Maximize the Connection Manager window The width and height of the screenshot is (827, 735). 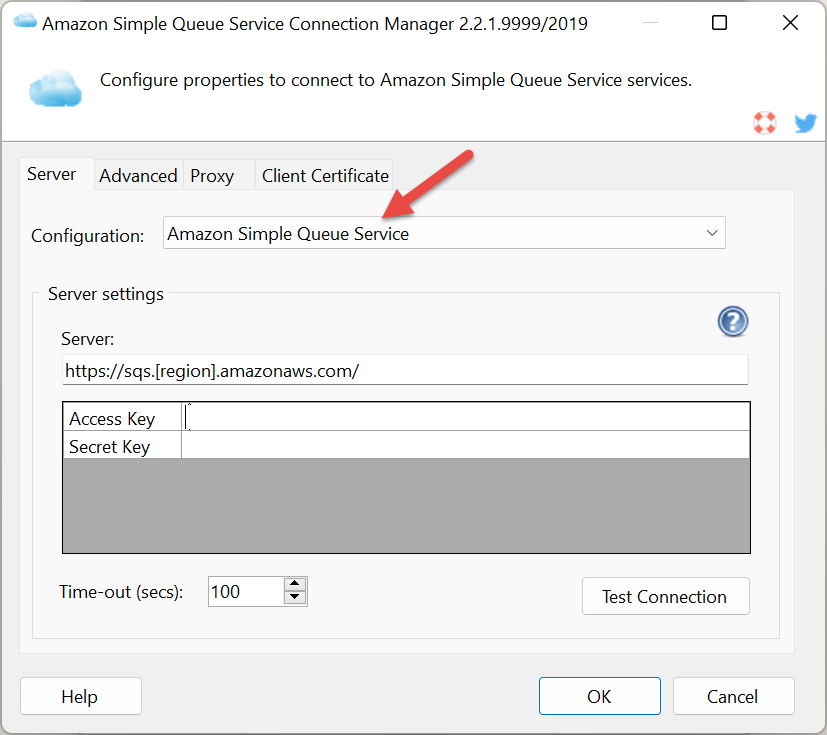click(719, 23)
